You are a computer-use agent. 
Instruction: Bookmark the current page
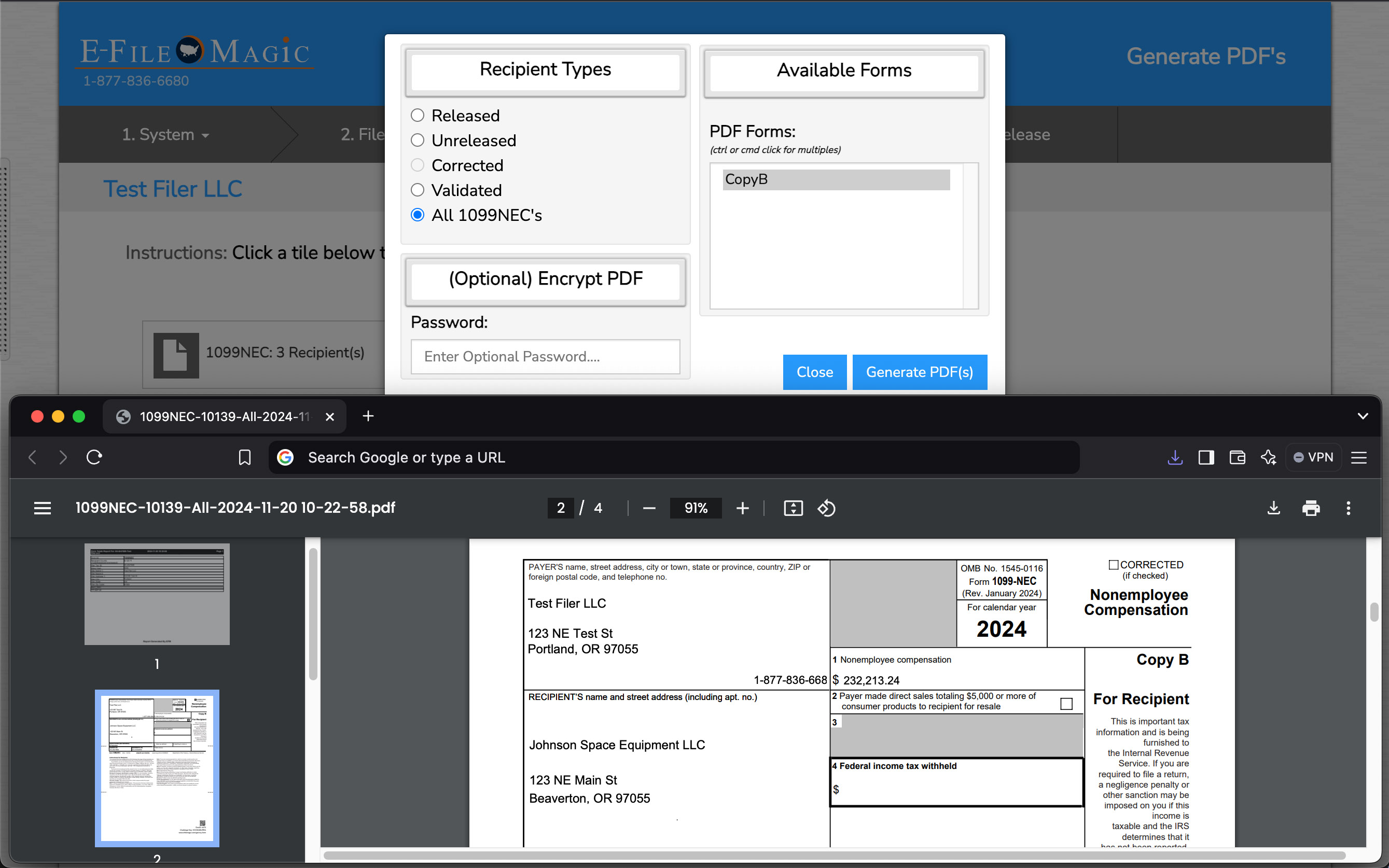tap(245, 457)
